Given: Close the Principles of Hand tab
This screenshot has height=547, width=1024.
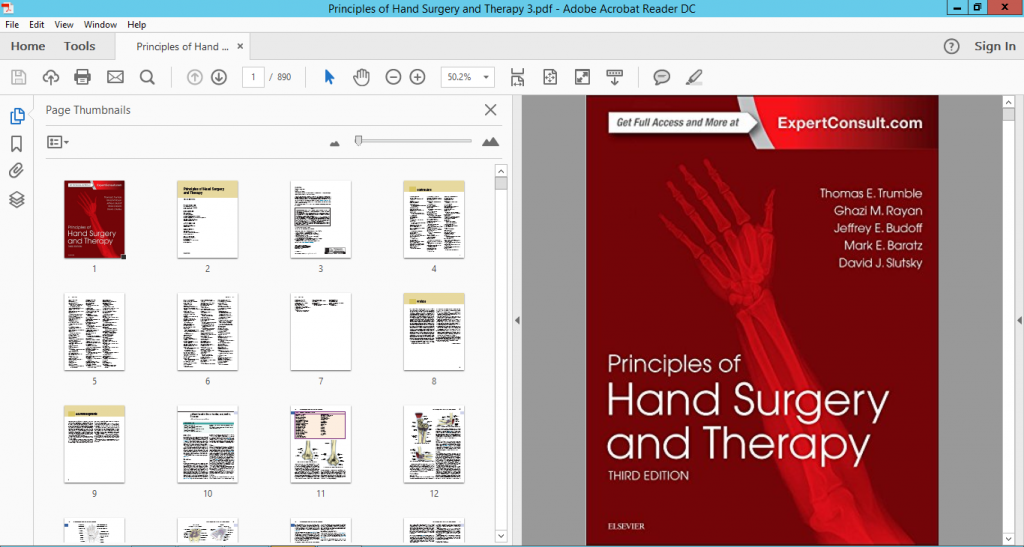Looking at the screenshot, I should coord(240,46).
